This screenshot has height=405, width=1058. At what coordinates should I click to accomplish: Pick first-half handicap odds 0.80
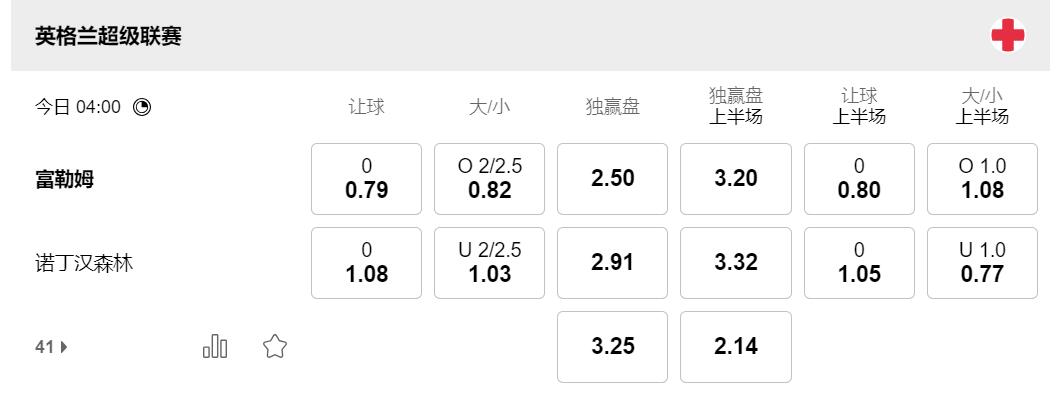pyautogui.click(x=859, y=179)
